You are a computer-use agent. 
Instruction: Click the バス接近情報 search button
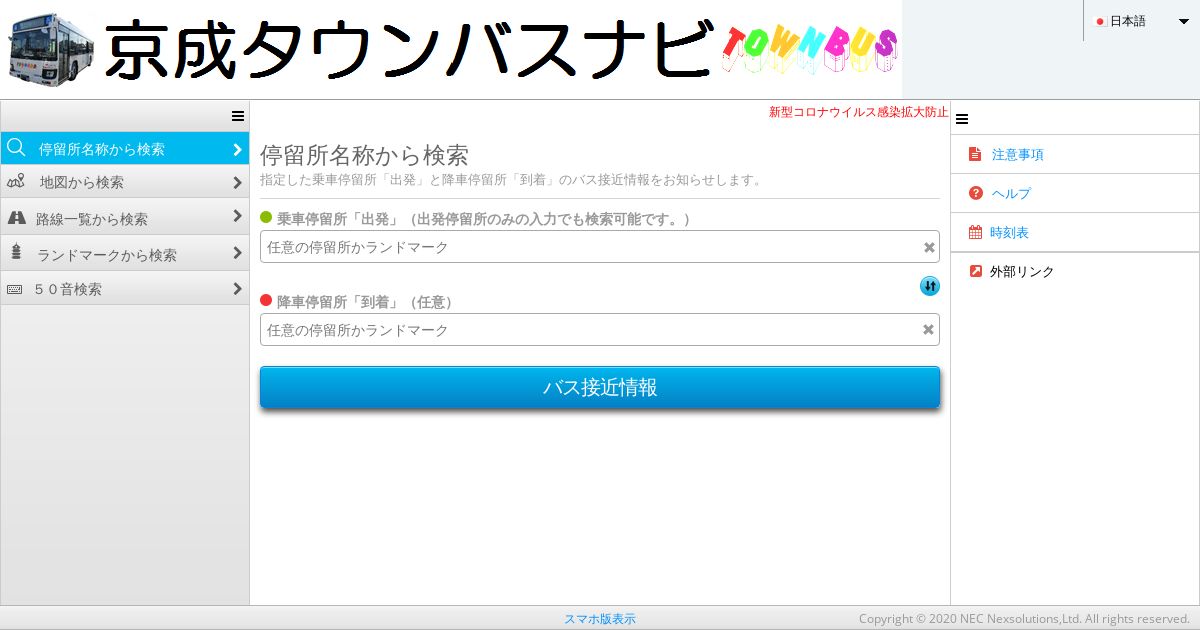tap(600, 387)
